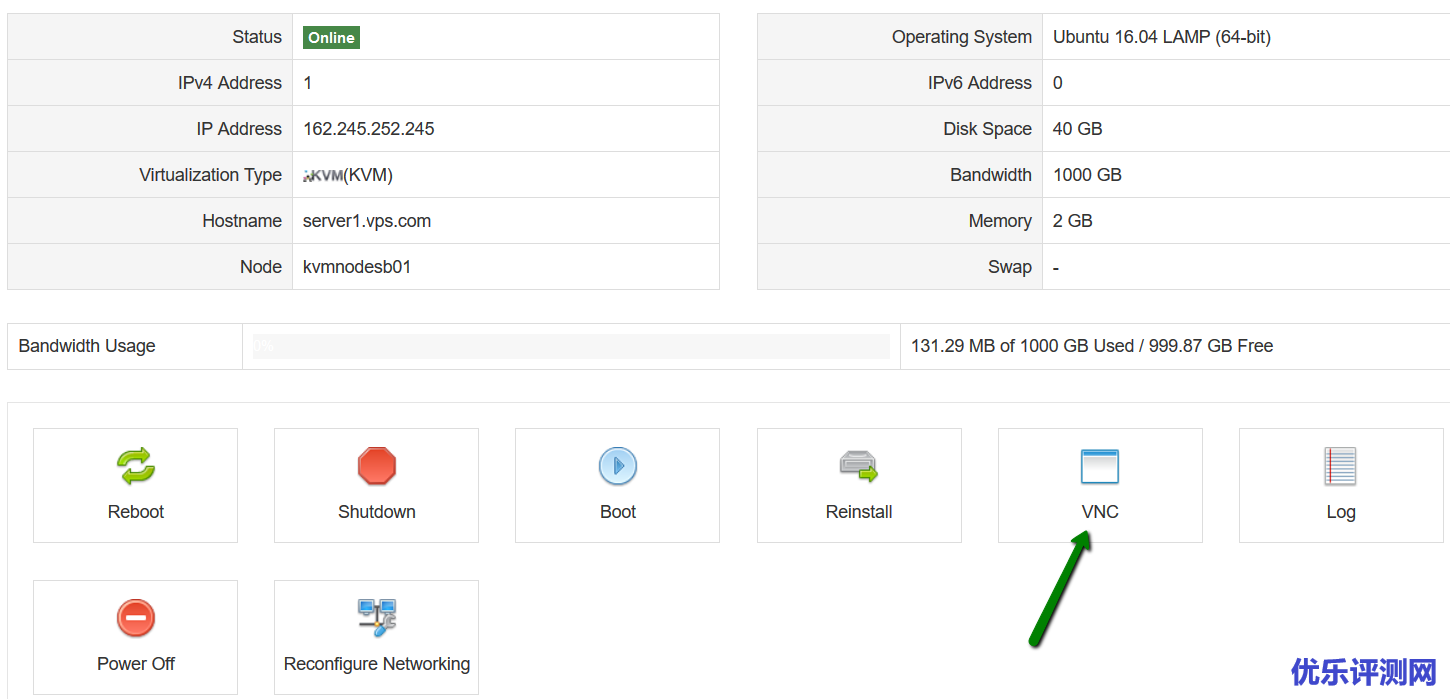Select the Power Off button label
The height and width of the screenshot is (699, 1450).
point(136,664)
